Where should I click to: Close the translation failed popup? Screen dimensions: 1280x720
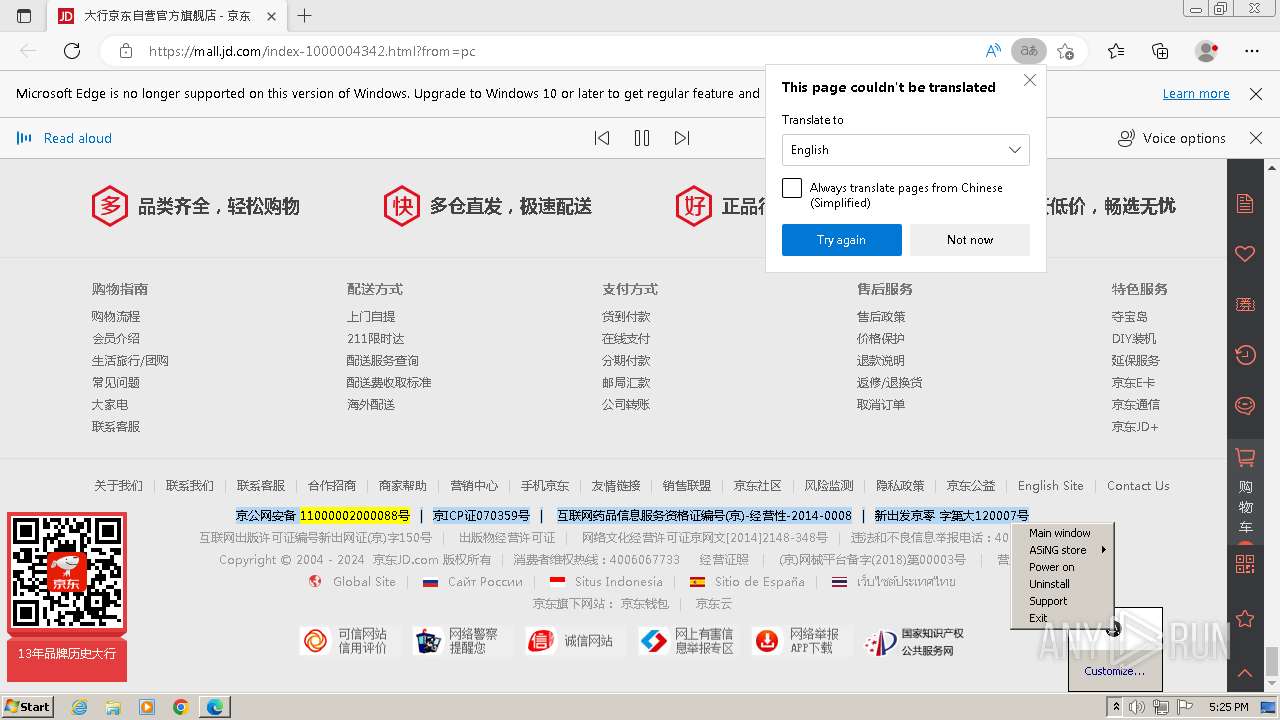pyautogui.click(x=1030, y=81)
